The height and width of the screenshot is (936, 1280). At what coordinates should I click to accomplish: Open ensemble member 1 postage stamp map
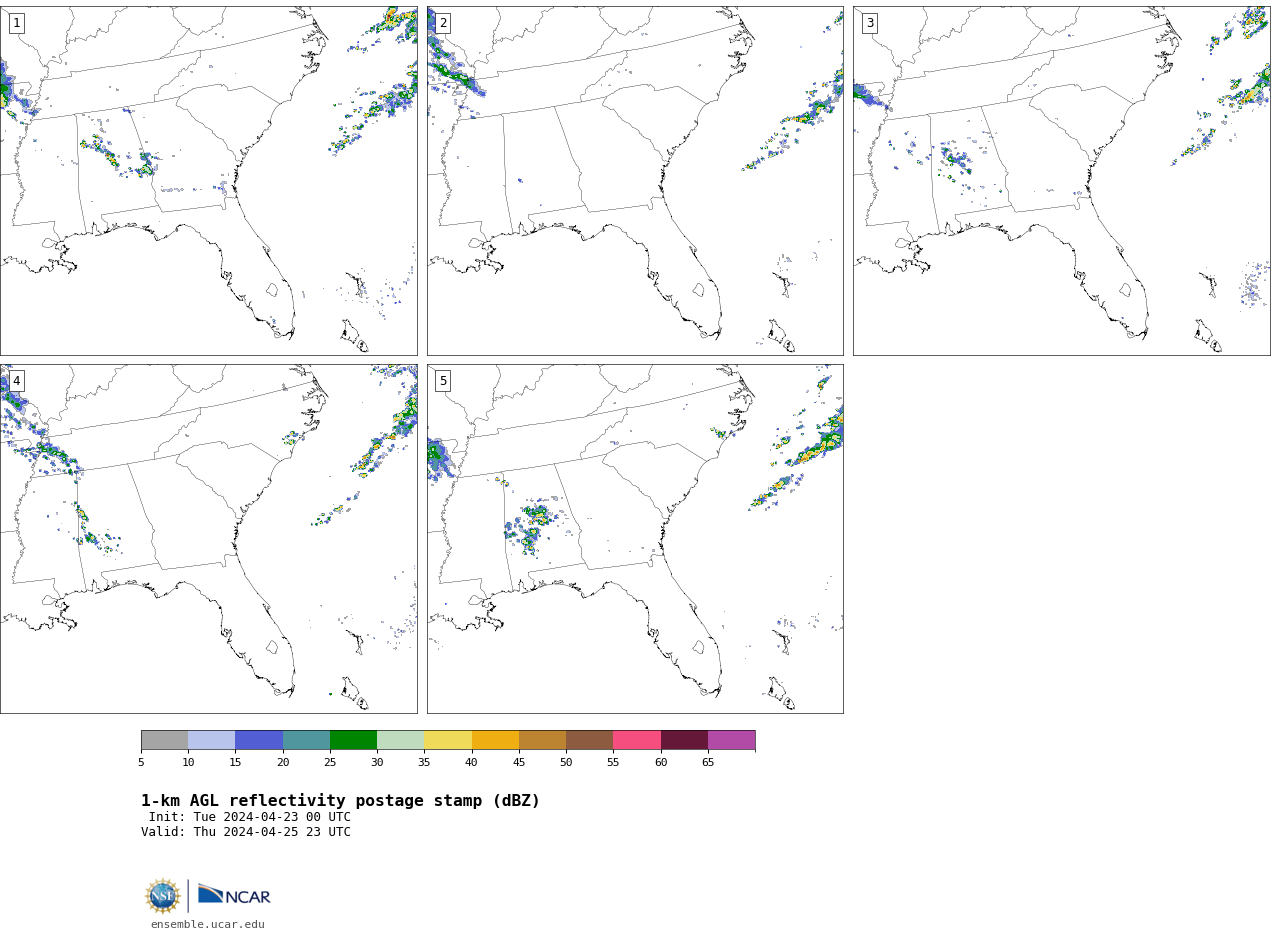click(208, 181)
